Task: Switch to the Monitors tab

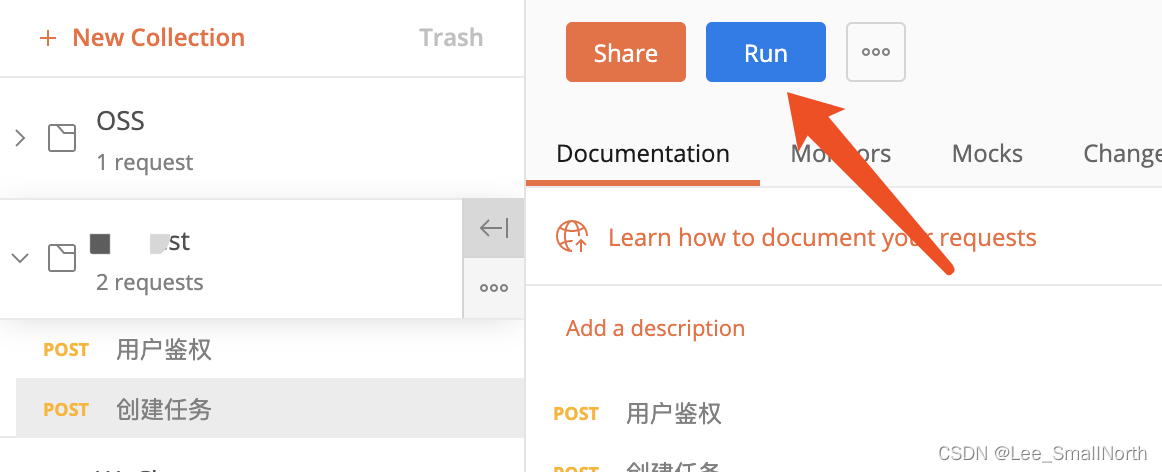Action: 840,153
